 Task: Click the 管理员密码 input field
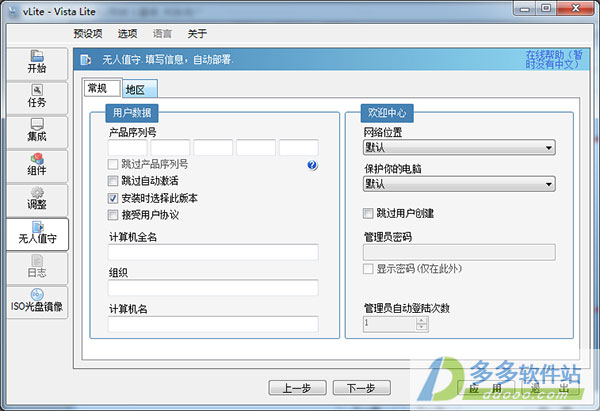(459, 253)
